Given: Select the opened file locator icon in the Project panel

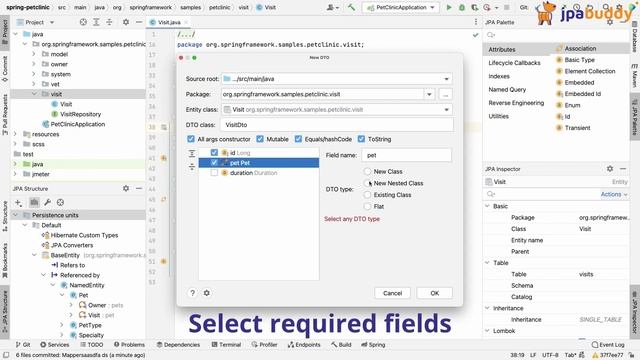Looking at the screenshot, I should point(83,22).
